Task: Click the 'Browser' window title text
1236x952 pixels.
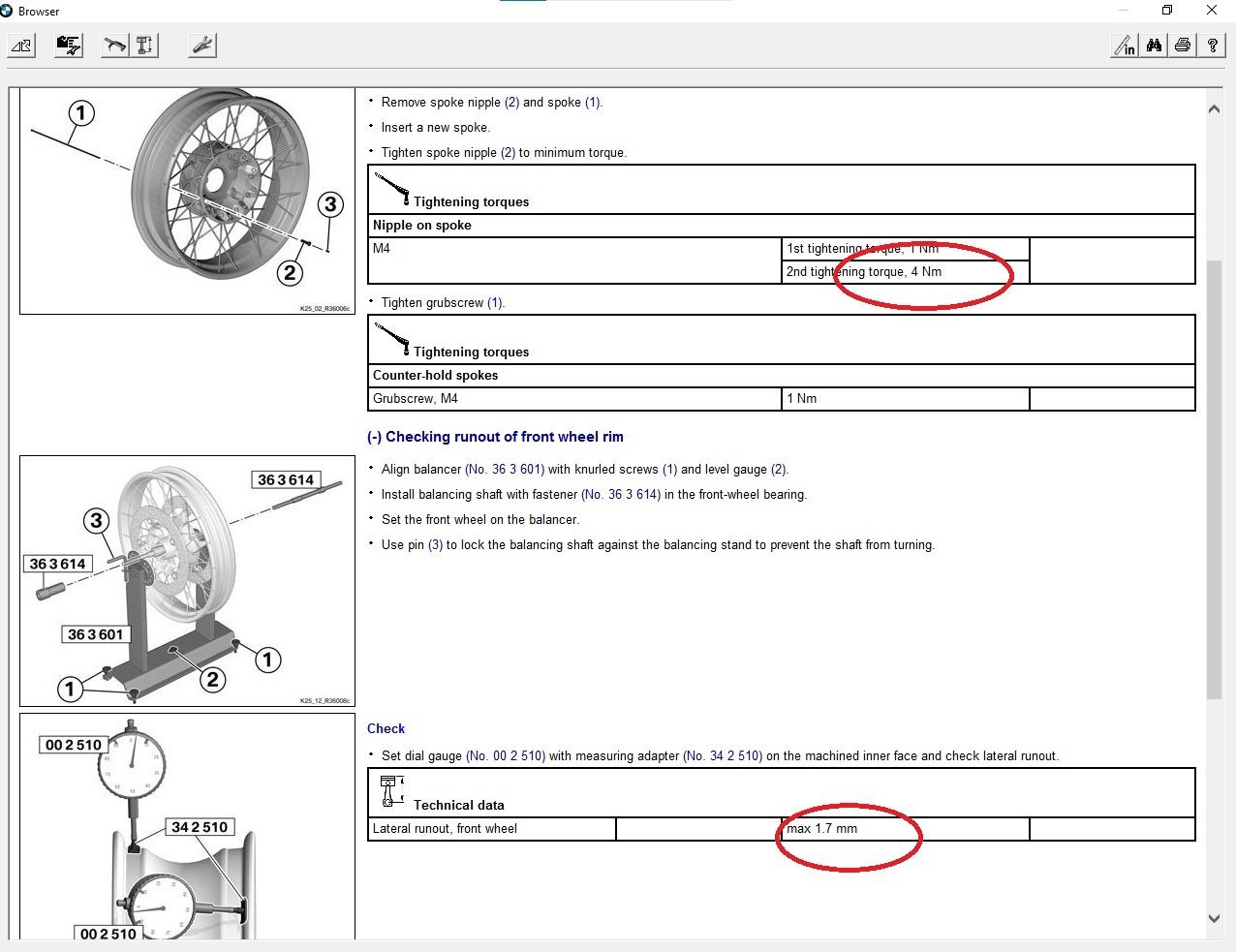Action: pyautogui.click(x=39, y=12)
